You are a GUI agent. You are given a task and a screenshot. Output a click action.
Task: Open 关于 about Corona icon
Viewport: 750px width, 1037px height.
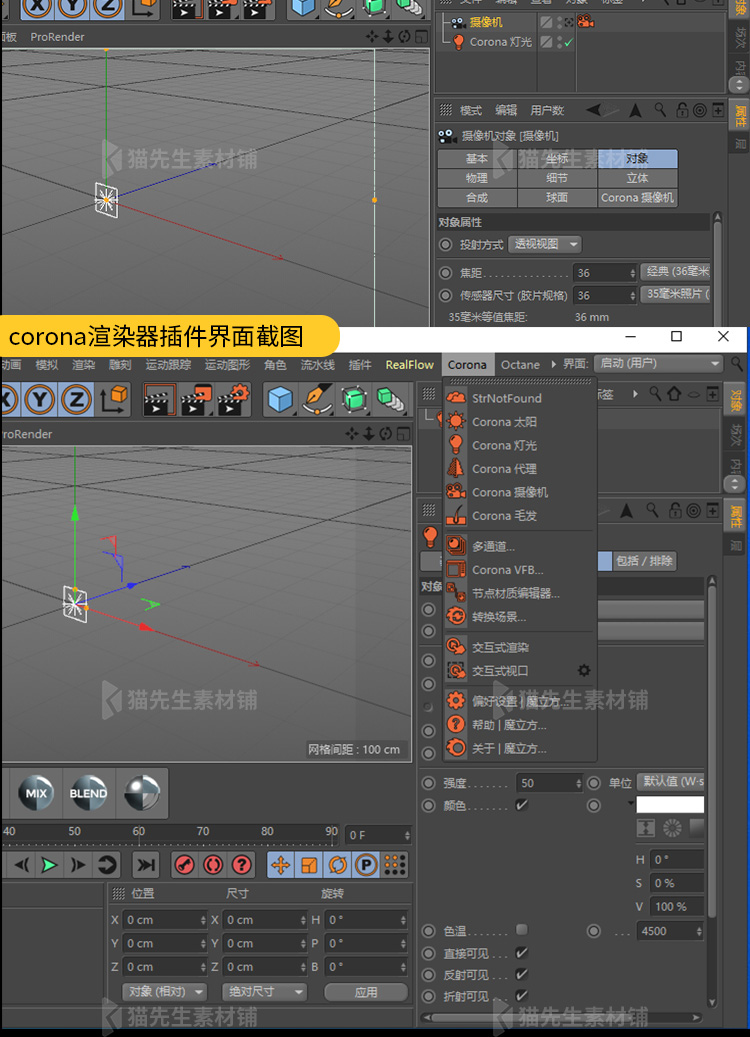pyautogui.click(x=456, y=748)
